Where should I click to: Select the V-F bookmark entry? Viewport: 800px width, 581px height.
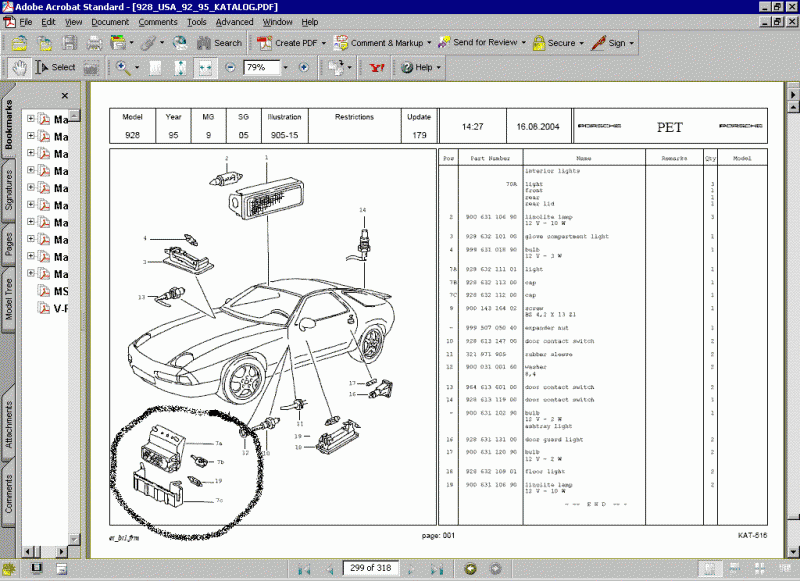pos(54,308)
